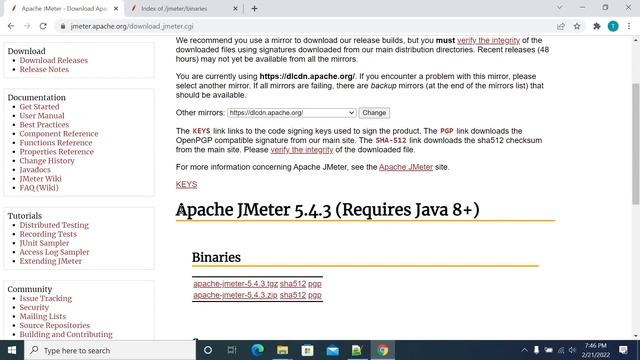Open the JMeter Wiki link

(40, 179)
